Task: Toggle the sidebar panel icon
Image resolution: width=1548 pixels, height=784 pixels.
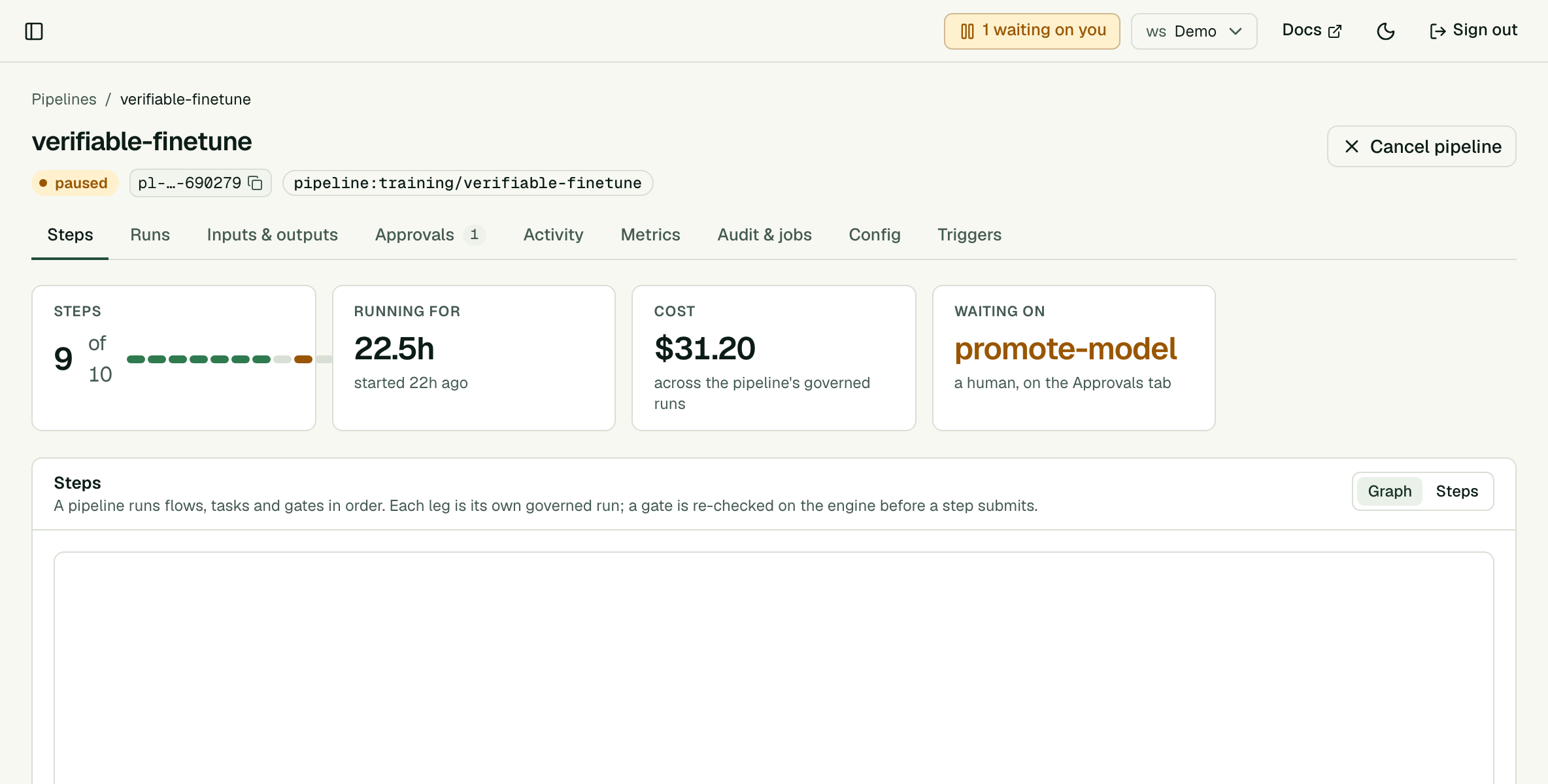Action: click(34, 31)
